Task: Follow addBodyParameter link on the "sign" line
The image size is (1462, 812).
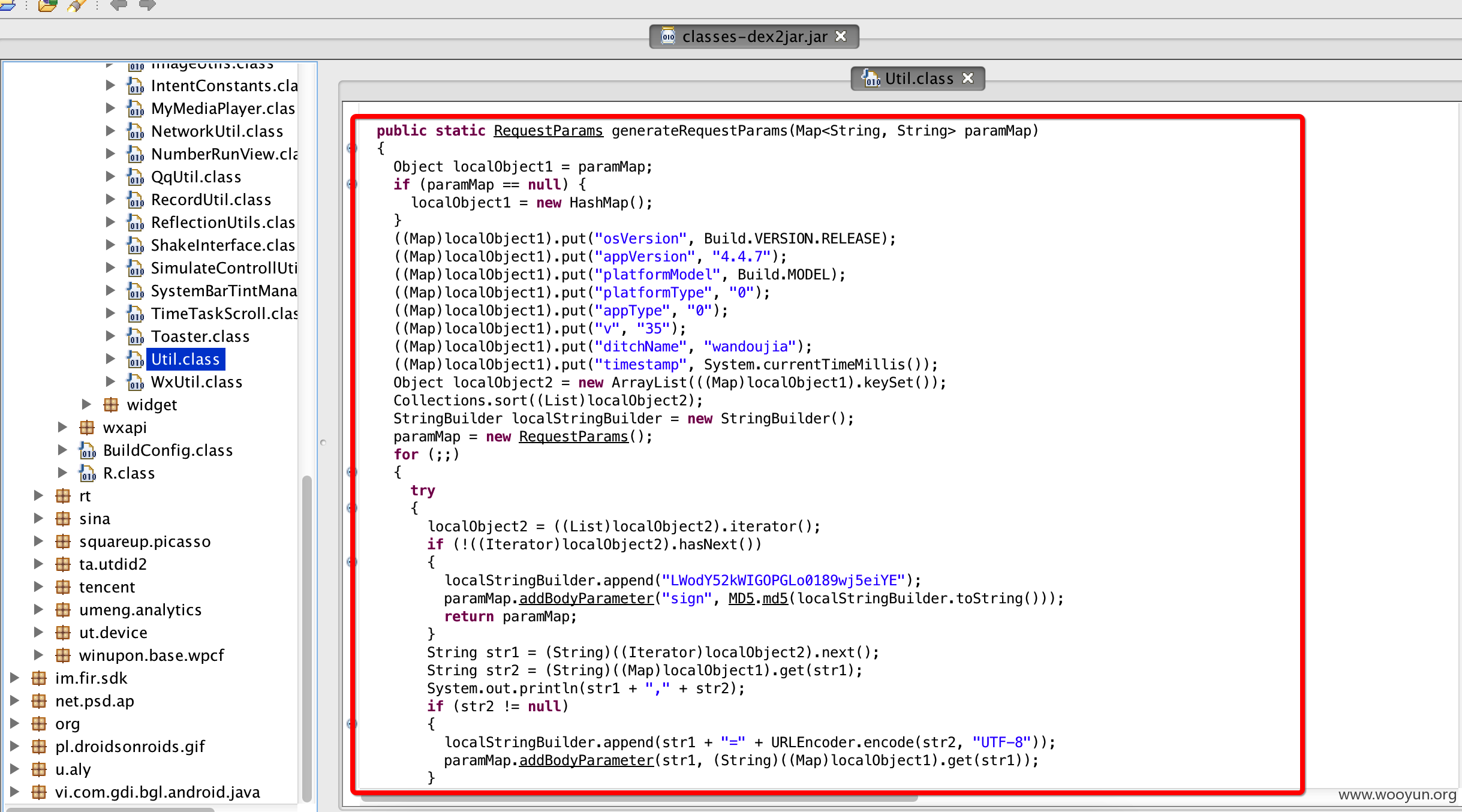Action: (x=586, y=599)
